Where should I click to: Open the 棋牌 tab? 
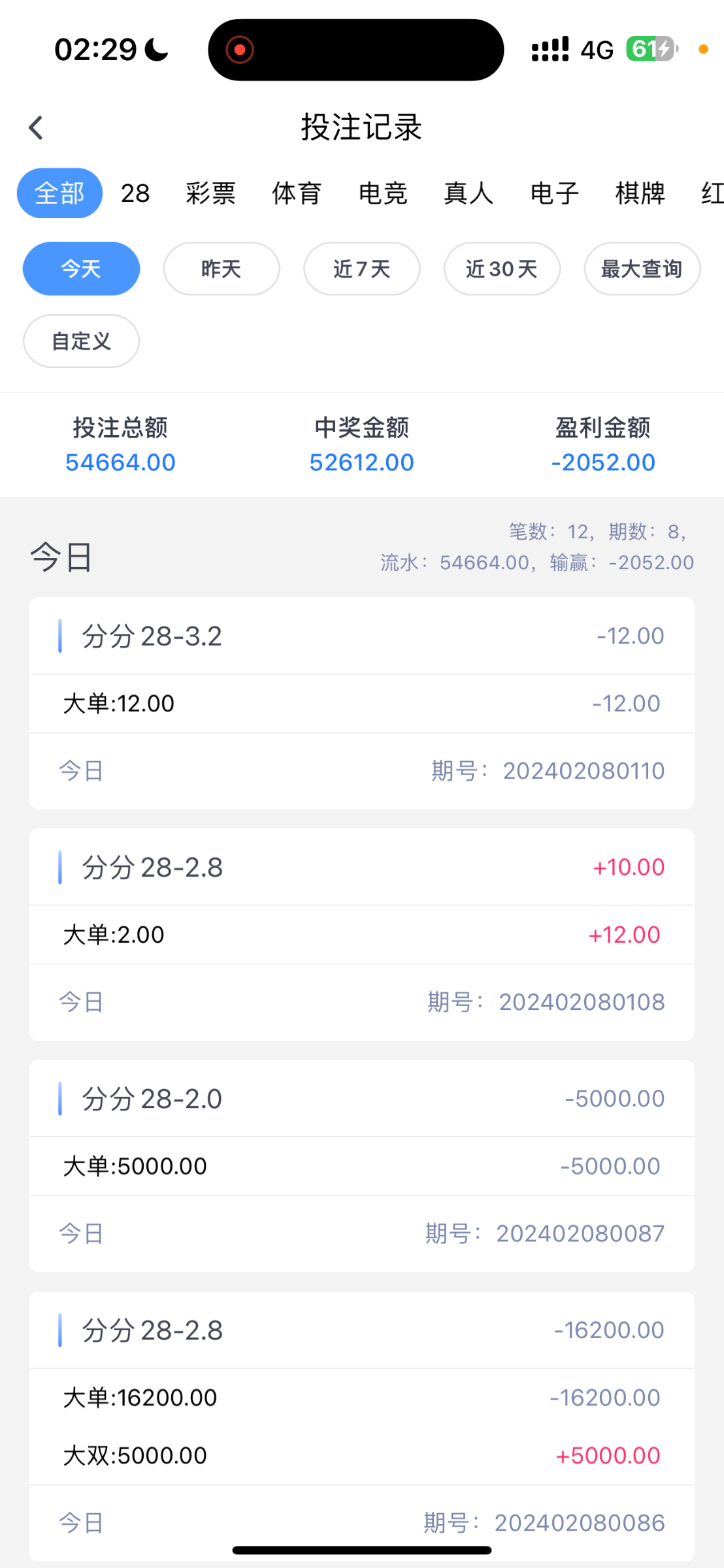(640, 193)
